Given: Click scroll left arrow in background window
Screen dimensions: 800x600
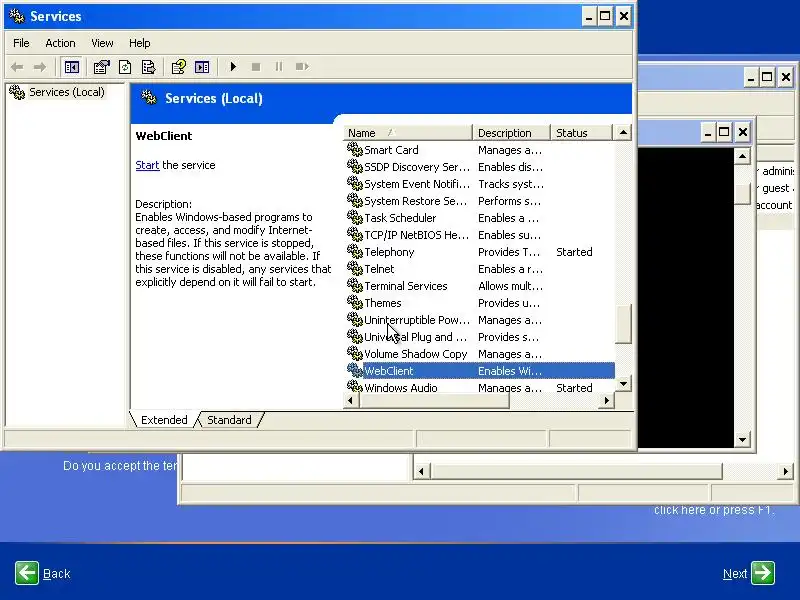Looking at the screenshot, I should click(421, 471).
